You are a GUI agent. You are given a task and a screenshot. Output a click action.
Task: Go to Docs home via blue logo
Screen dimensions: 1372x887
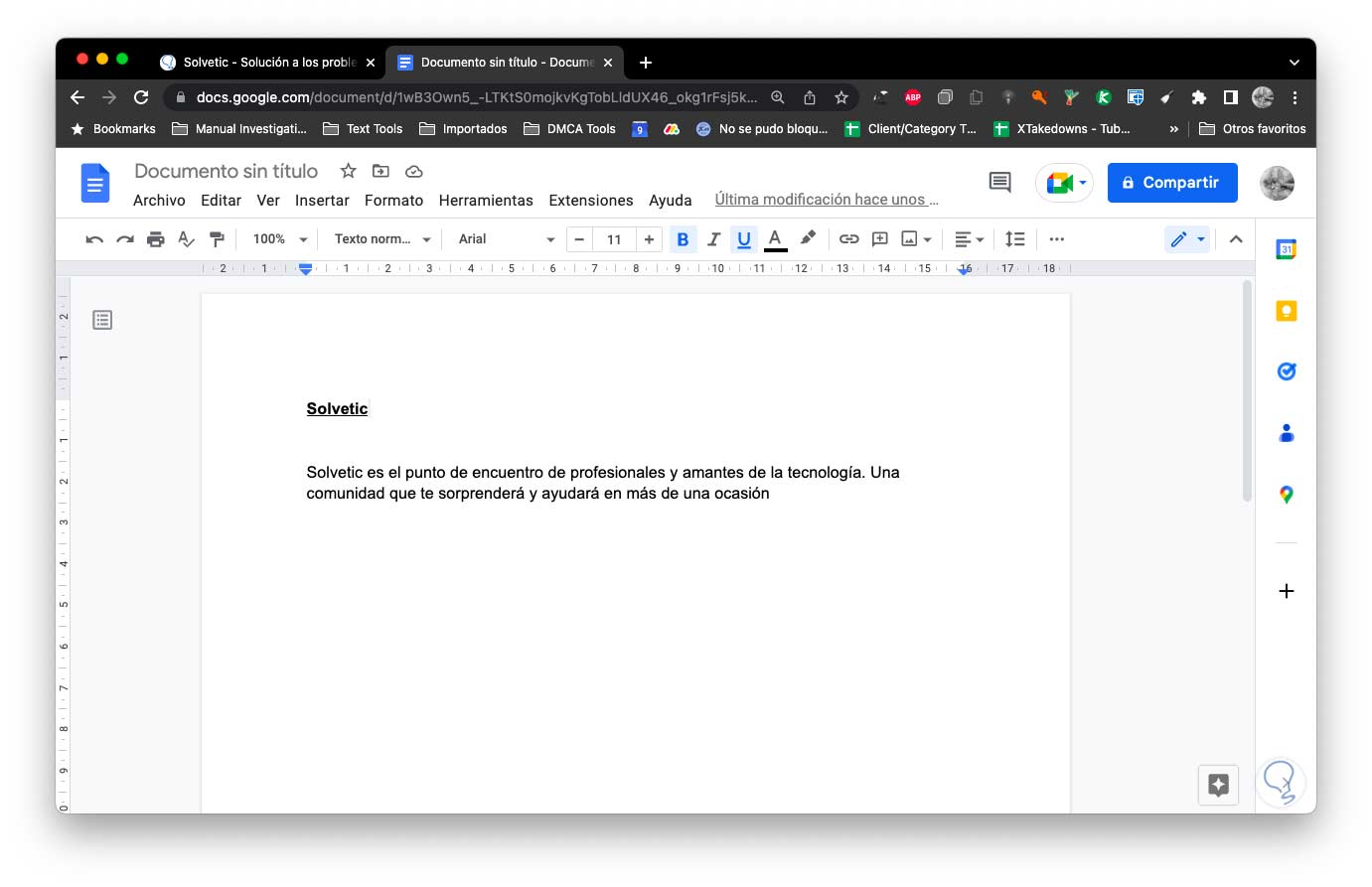94,183
